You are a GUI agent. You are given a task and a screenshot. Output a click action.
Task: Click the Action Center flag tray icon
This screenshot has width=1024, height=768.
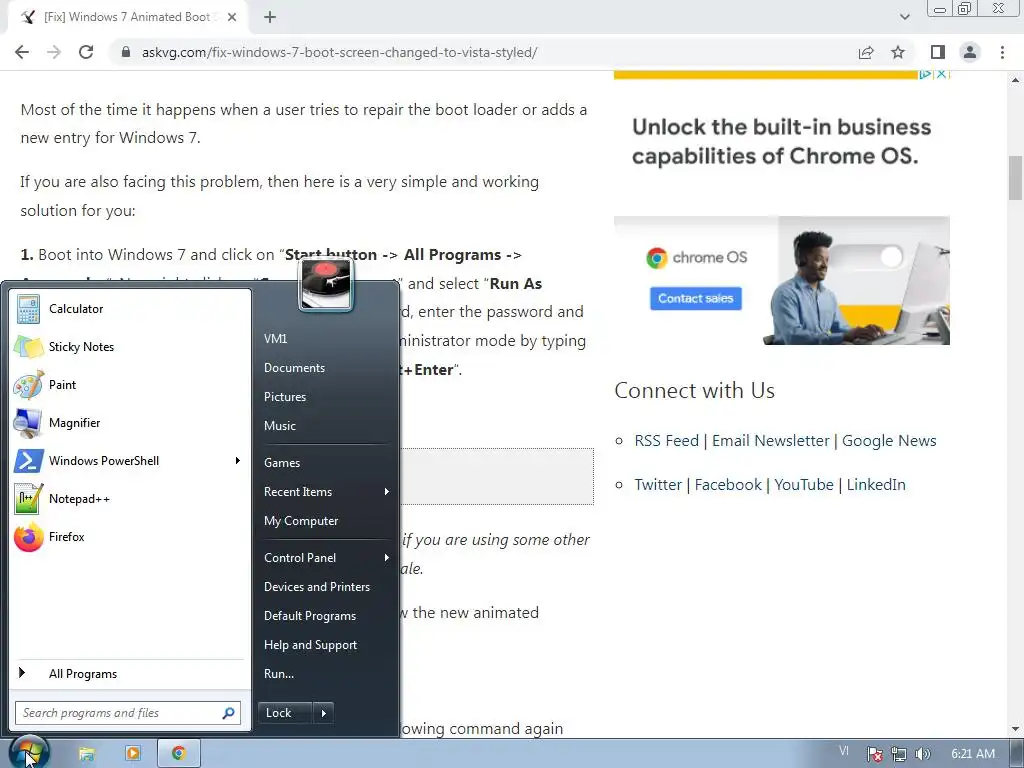click(874, 754)
